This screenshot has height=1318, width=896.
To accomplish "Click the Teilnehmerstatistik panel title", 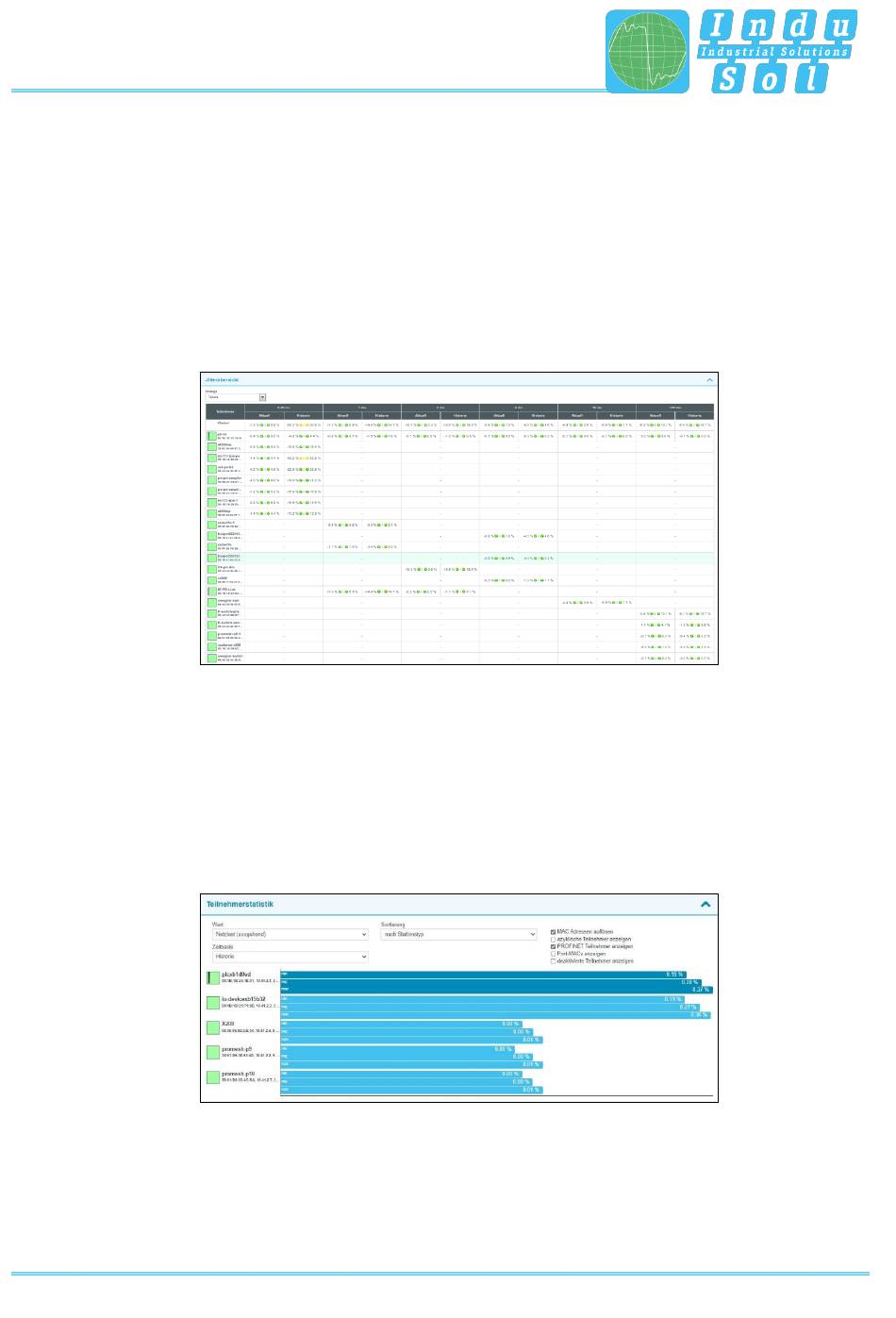I will [x=241, y=905].
